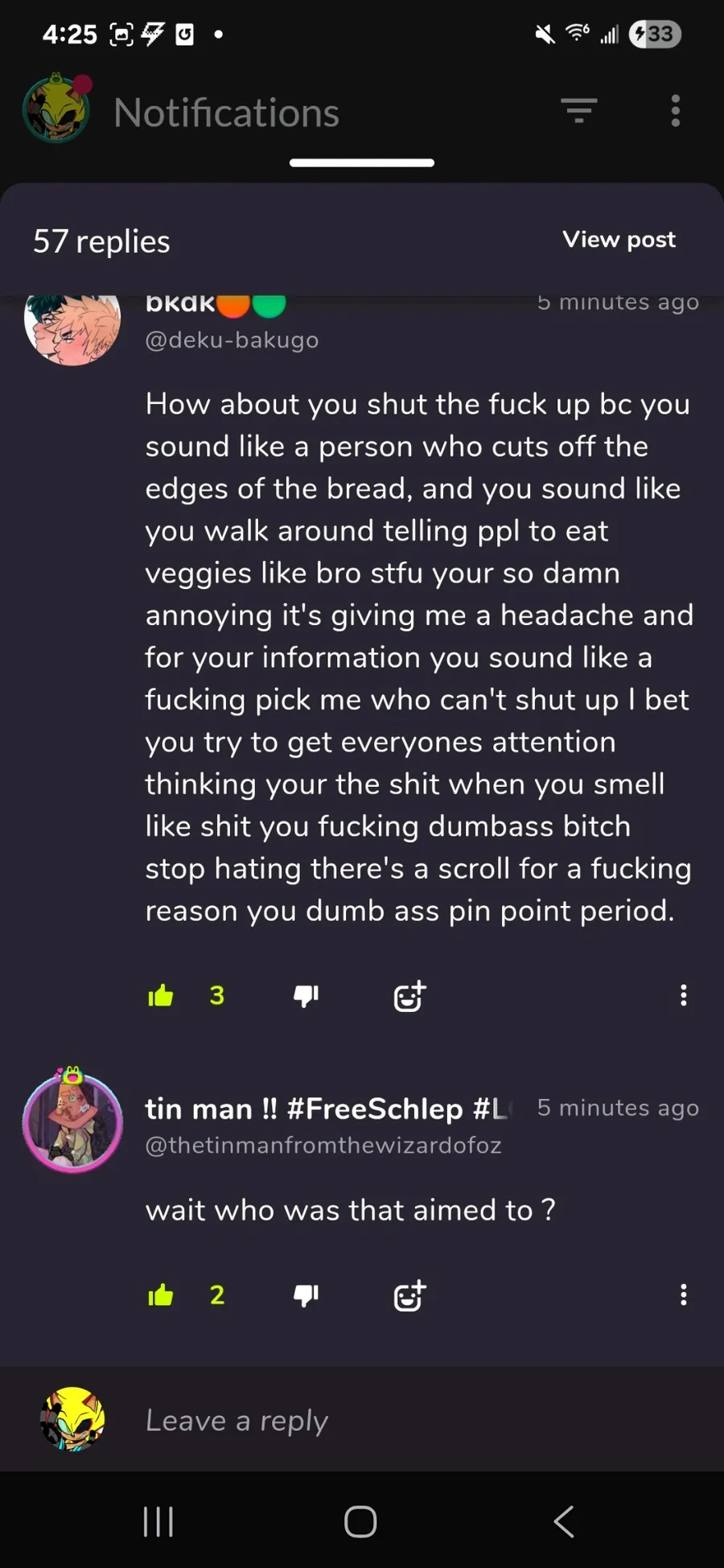Open the notifications filter icon
Screen dimensions: 724x1568
(579, 111)
